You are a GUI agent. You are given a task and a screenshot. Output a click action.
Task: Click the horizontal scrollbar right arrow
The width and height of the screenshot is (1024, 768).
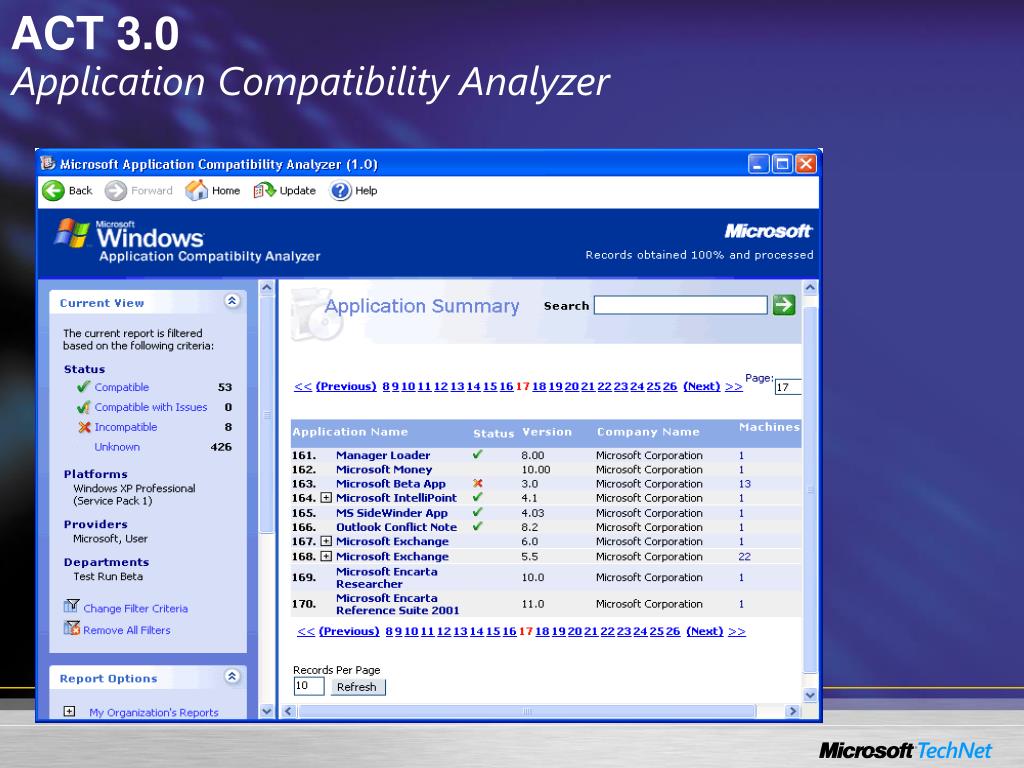793,711
